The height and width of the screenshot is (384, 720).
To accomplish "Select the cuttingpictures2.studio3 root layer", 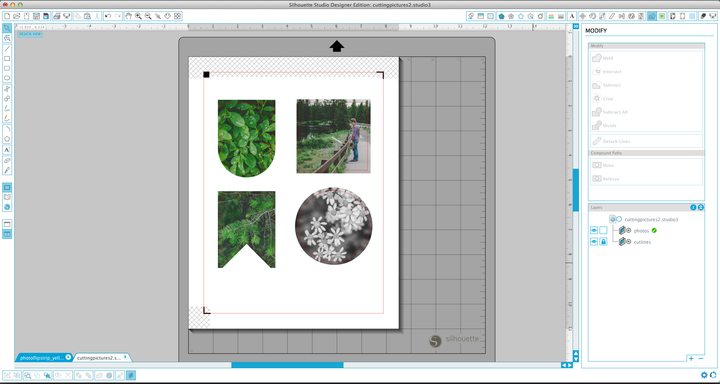I will (x=650, y=219).
